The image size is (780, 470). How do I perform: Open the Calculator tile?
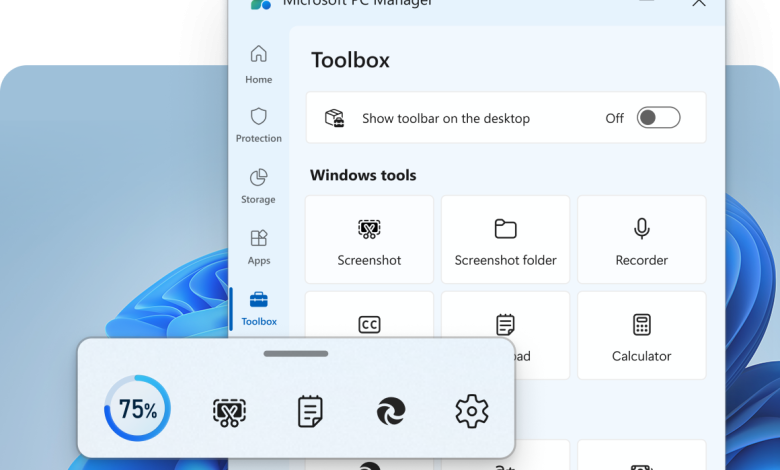642,336
